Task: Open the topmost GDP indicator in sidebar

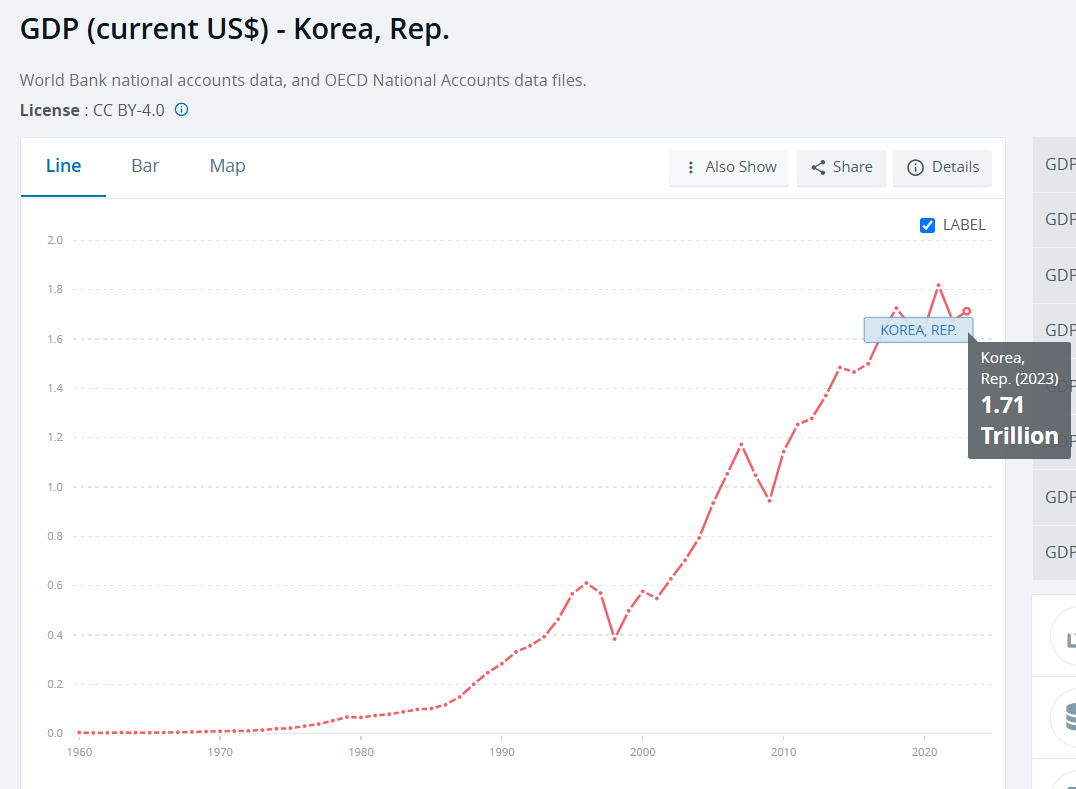Action: click(1059, 165)
